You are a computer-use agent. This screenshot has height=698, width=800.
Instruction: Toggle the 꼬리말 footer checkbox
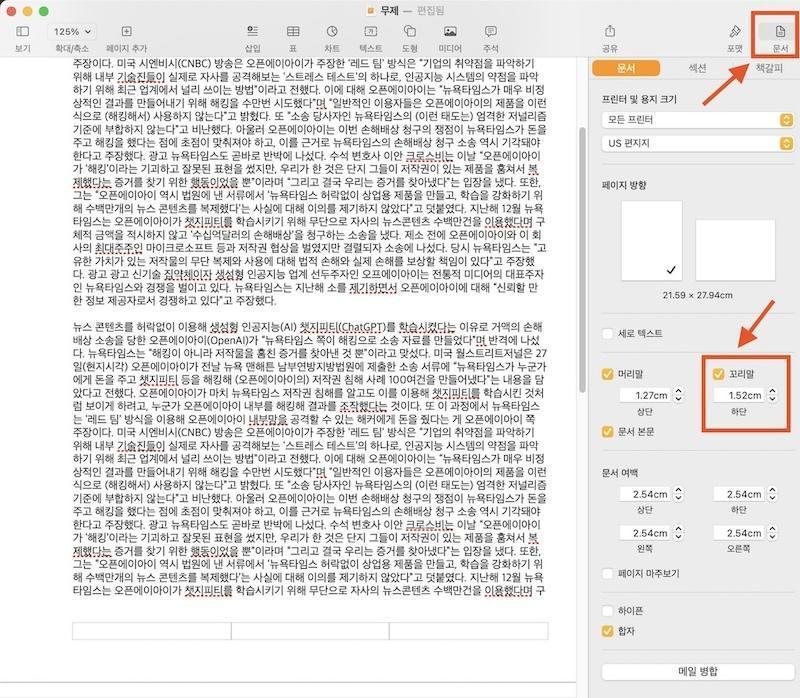click(718, 374)
